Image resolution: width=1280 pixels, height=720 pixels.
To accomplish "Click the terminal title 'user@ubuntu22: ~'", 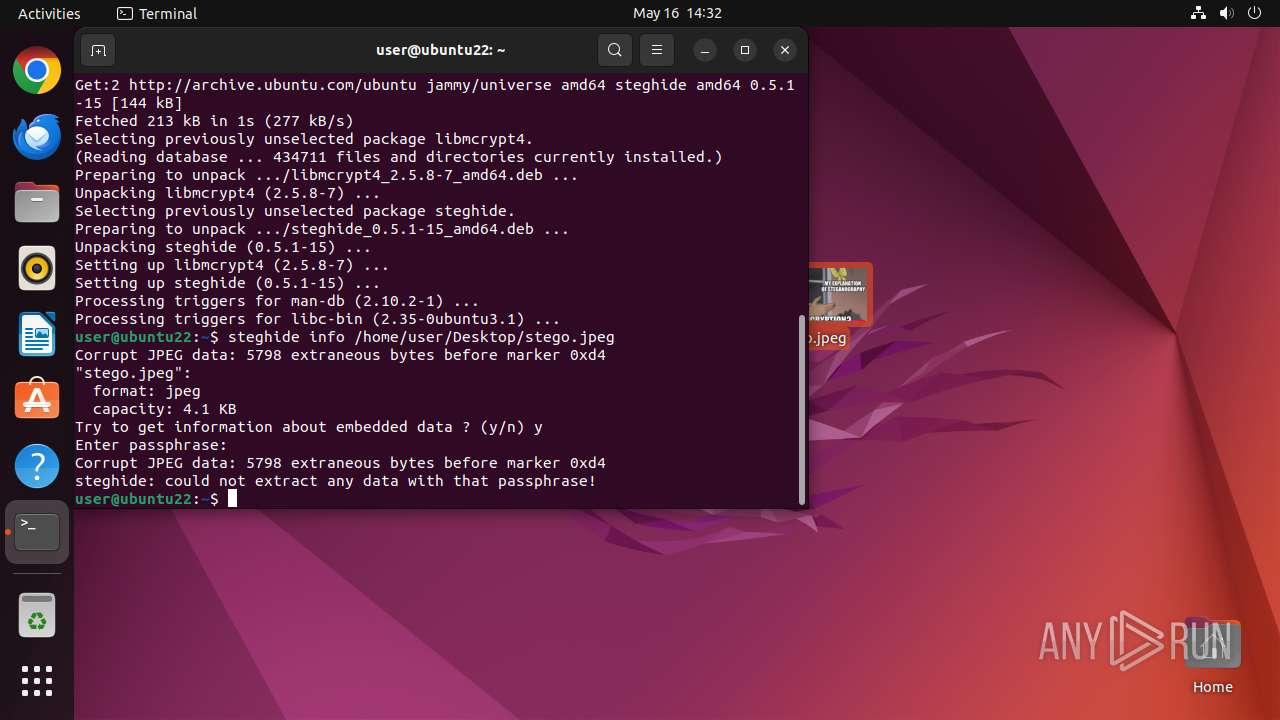I will [x=441, y=50].
